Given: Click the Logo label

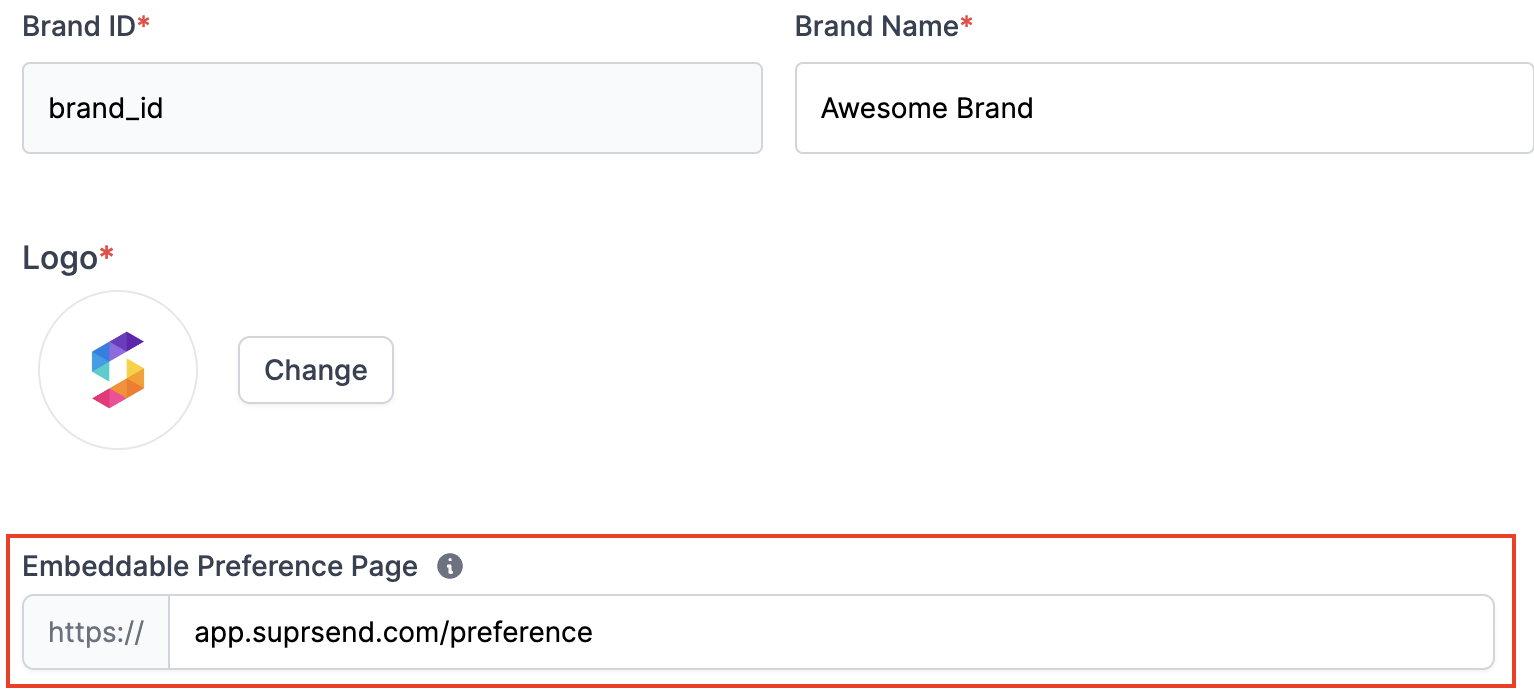Looking at the screenshot, I should tap(60, 258).
